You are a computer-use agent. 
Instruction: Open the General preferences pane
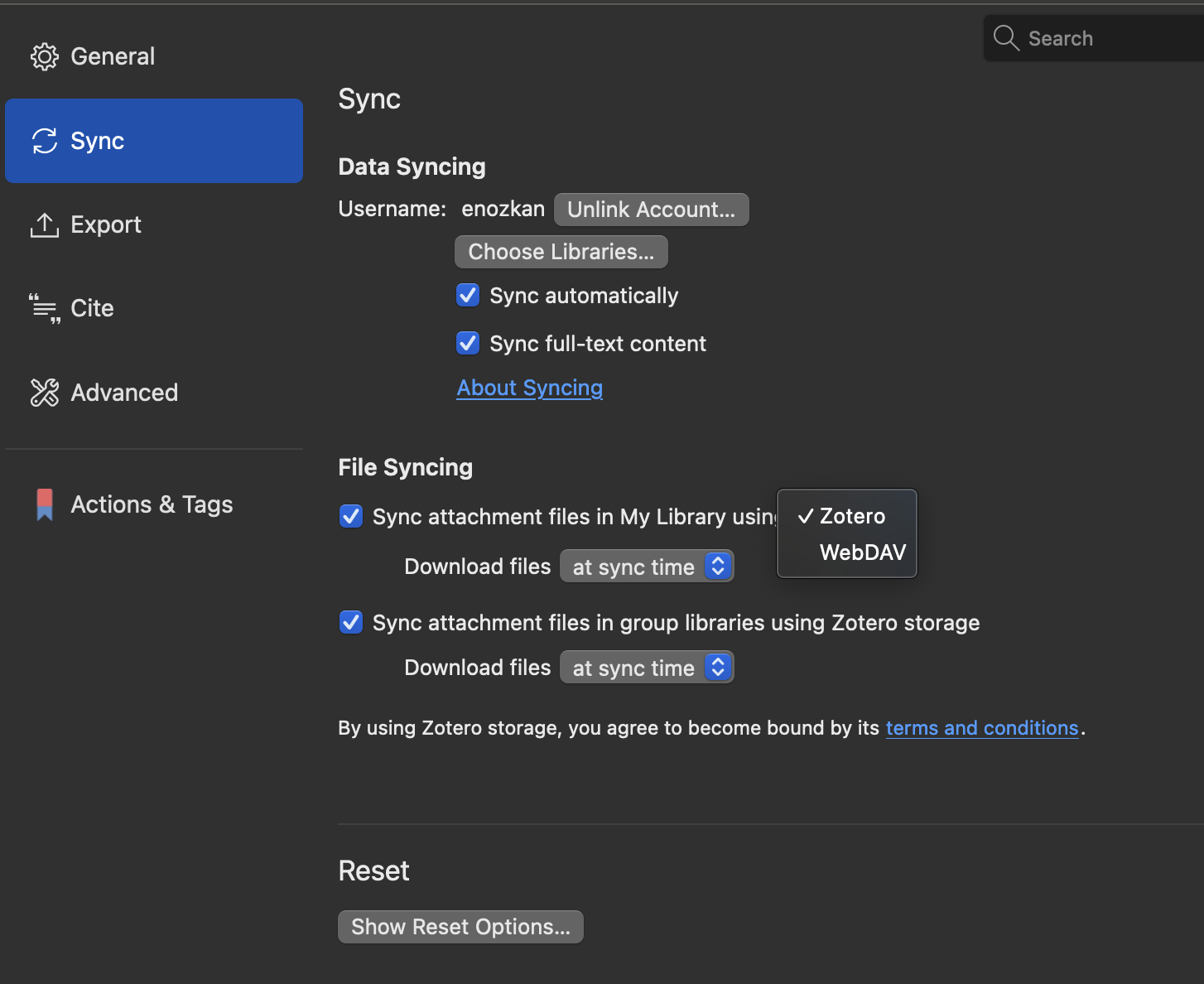tap(154, 56)
